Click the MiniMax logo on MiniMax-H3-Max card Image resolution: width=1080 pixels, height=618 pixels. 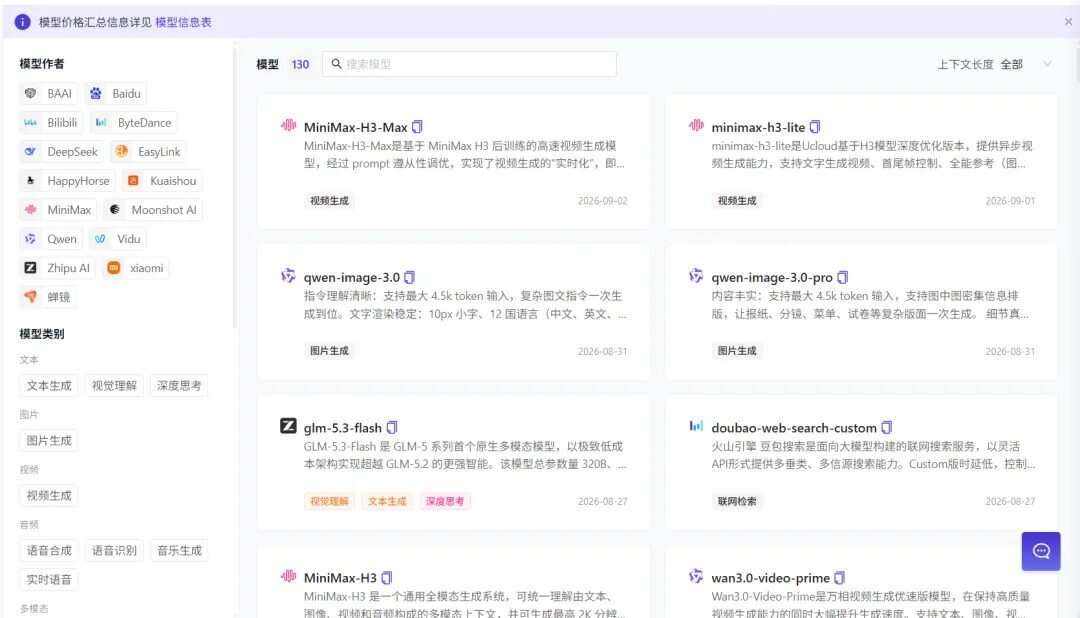point(288,125)
